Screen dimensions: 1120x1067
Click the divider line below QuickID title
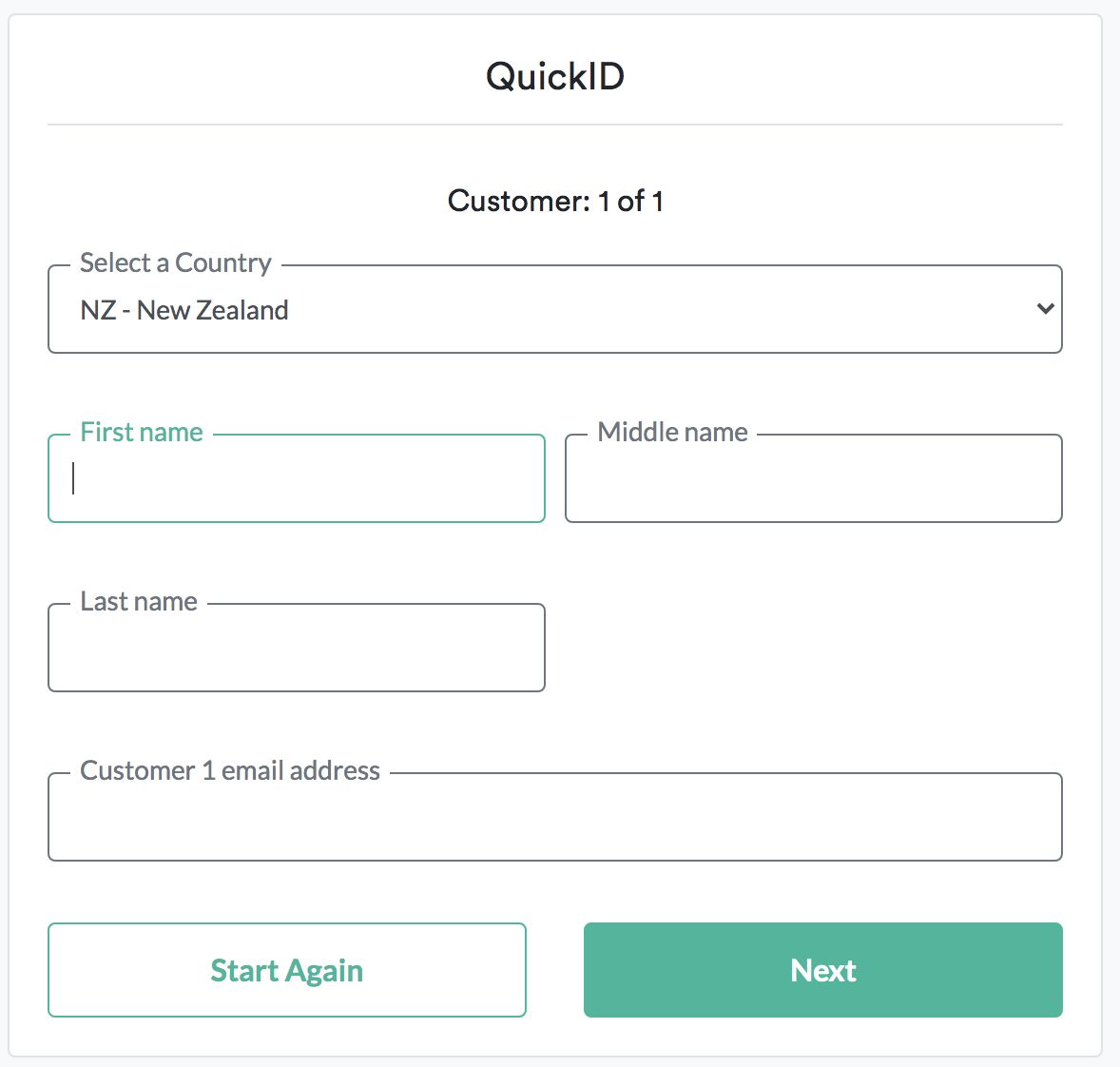[x=555, y=125]
